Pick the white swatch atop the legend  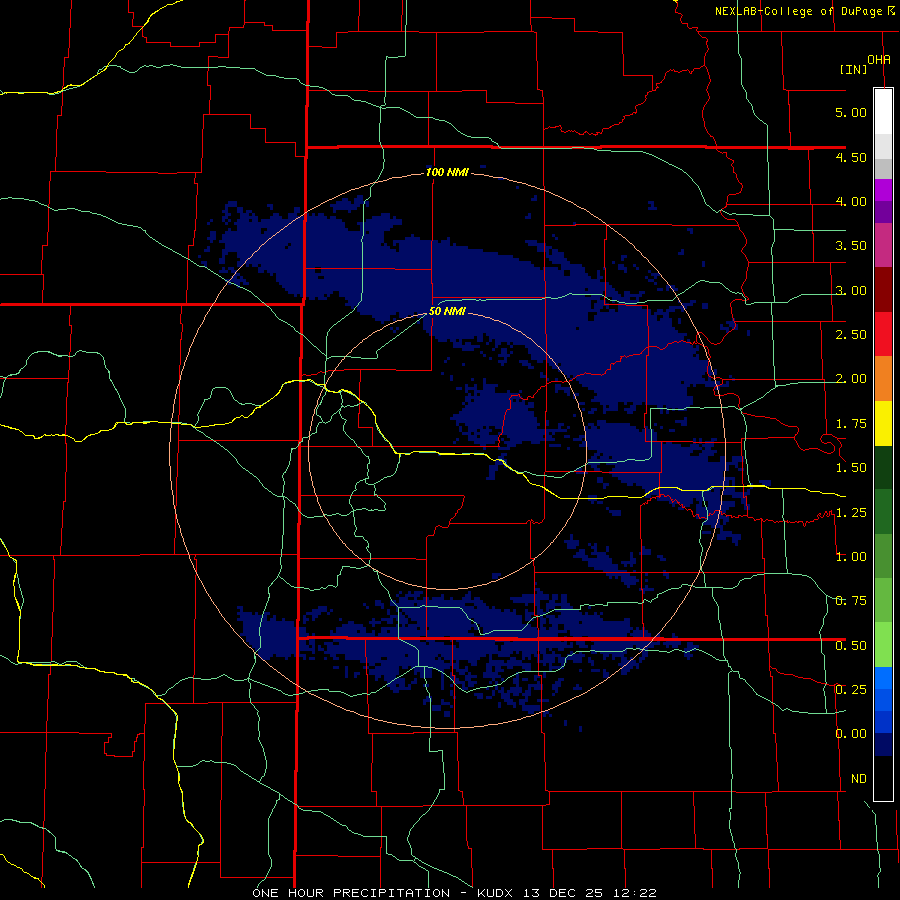(883, 111)
